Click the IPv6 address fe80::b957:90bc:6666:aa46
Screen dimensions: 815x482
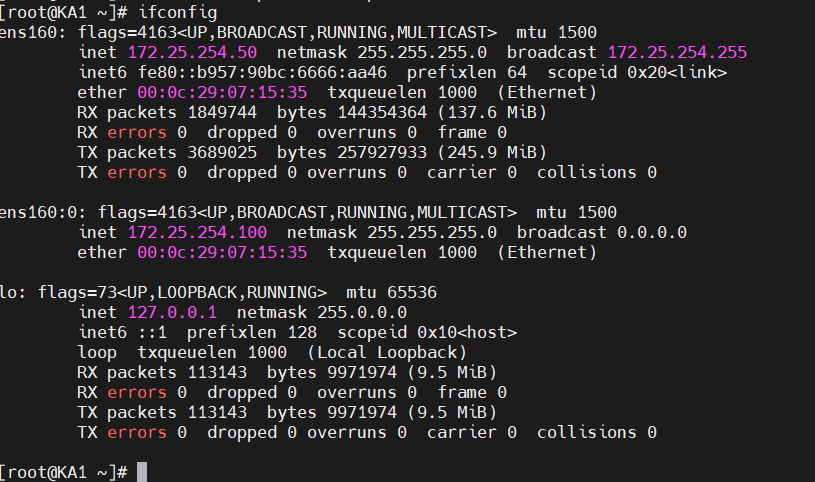[262, 72]
